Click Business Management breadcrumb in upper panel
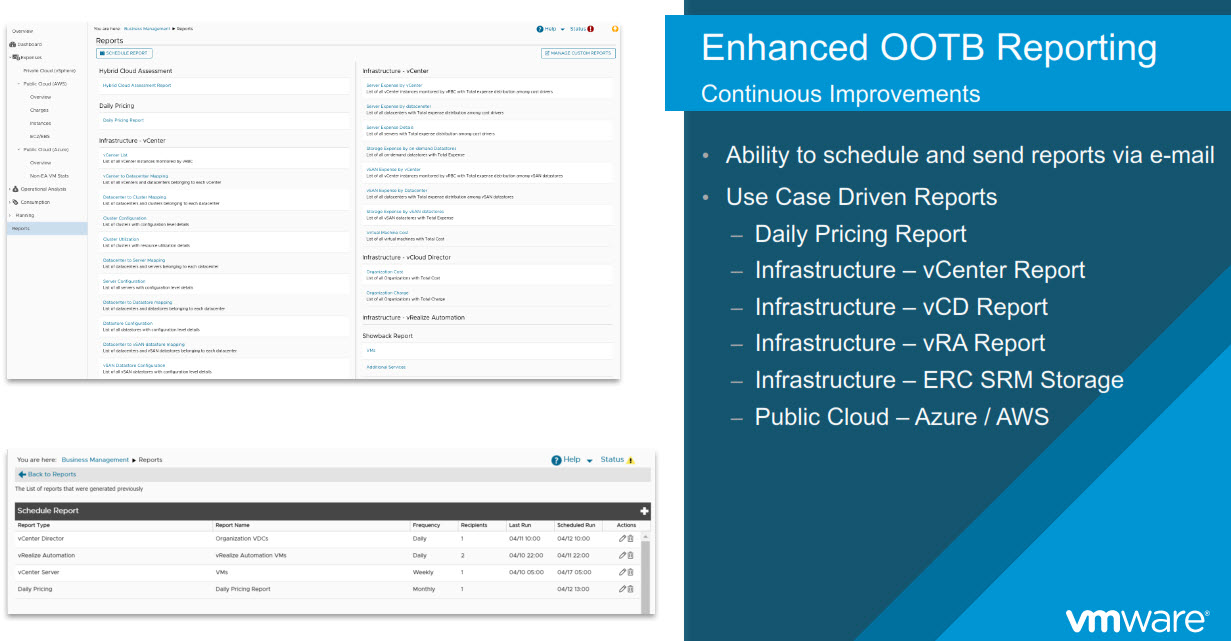 tap(147, 30)
